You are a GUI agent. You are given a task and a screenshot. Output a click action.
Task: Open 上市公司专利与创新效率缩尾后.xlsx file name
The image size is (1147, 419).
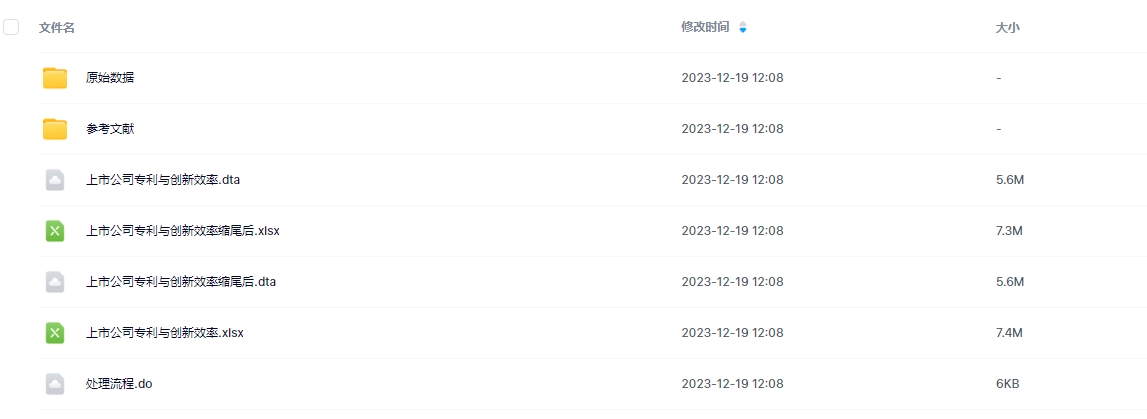(183, 231)
